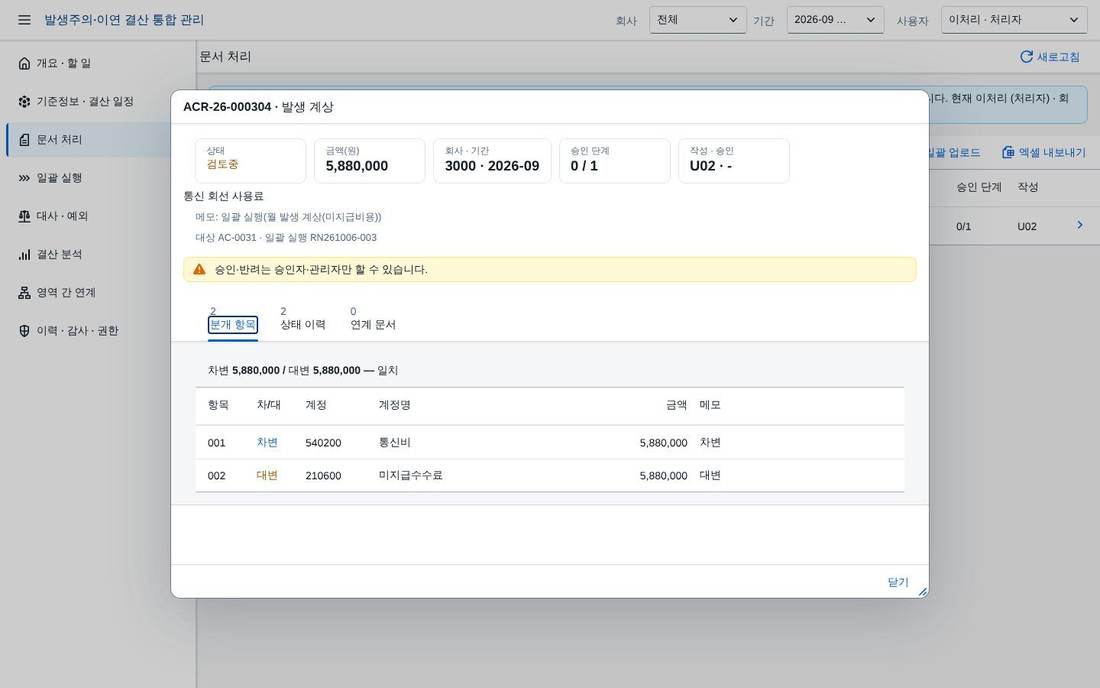Click account number 540200 in row 001
Image resolution: width=1100 pixels, height=688 pixels.
323,443
